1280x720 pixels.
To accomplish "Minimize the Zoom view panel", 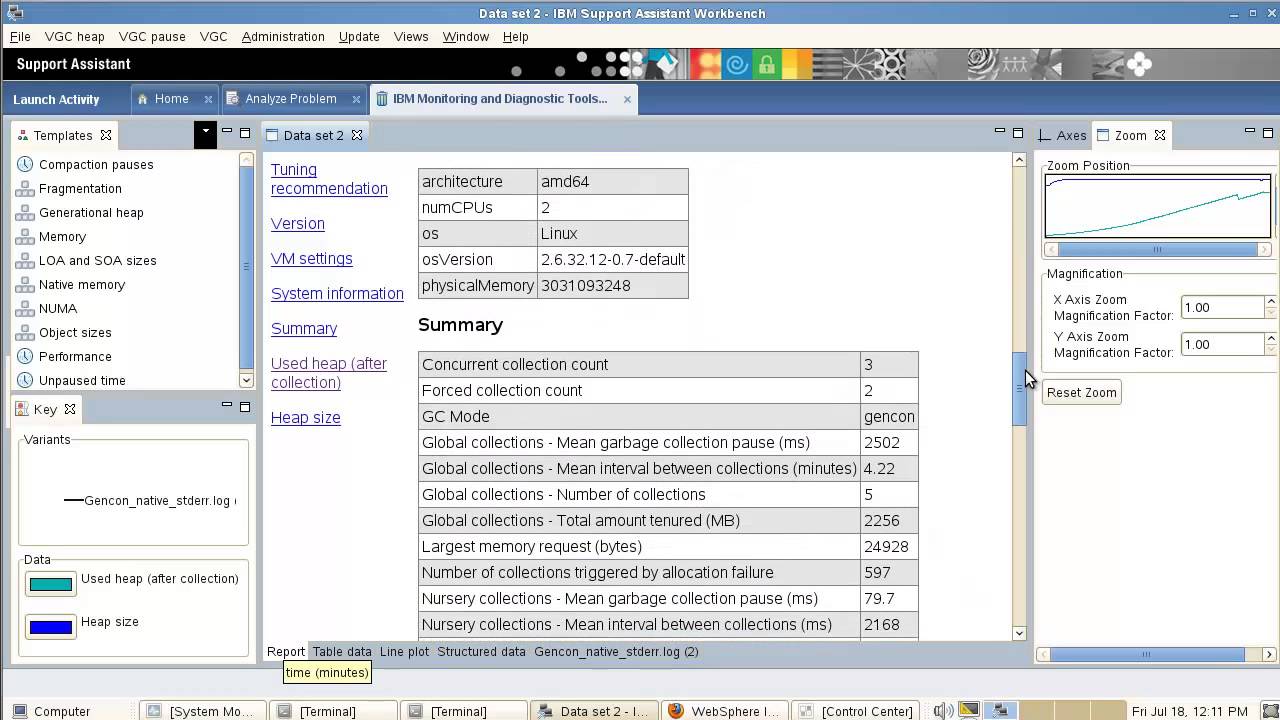I will [1249, 133].
